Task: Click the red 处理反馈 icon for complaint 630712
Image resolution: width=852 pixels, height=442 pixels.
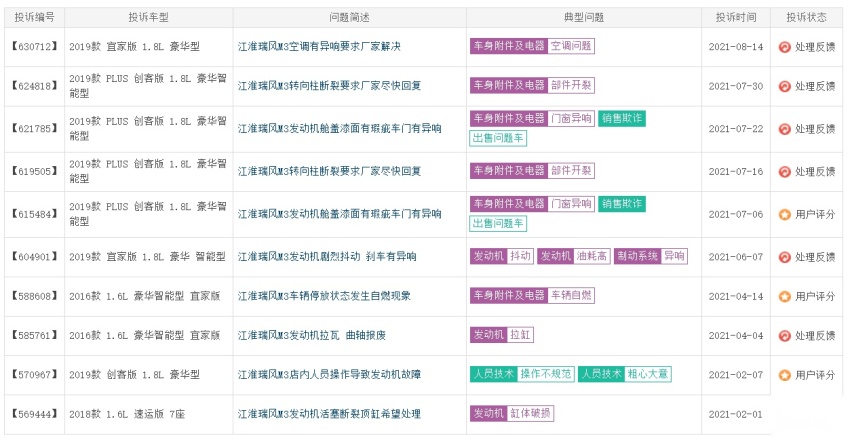Action: point(784,47)
